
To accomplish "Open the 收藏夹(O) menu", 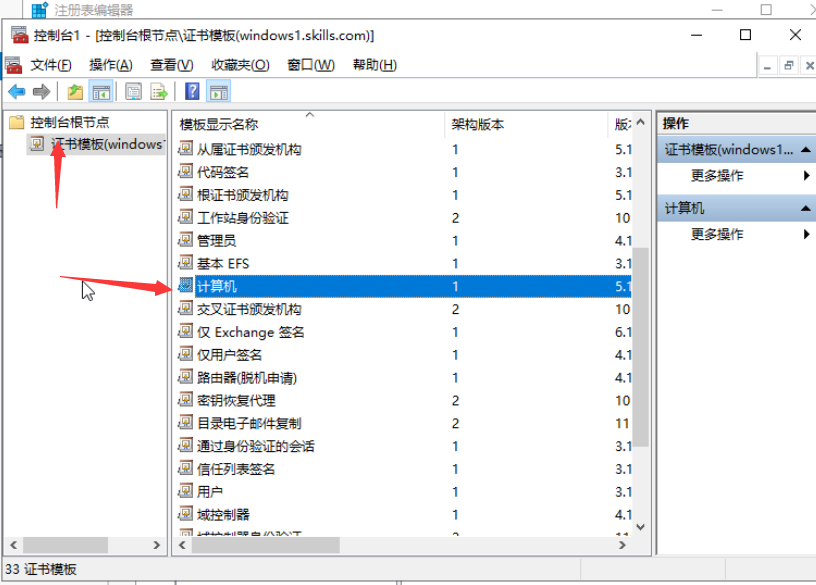I will click(240, 65).
